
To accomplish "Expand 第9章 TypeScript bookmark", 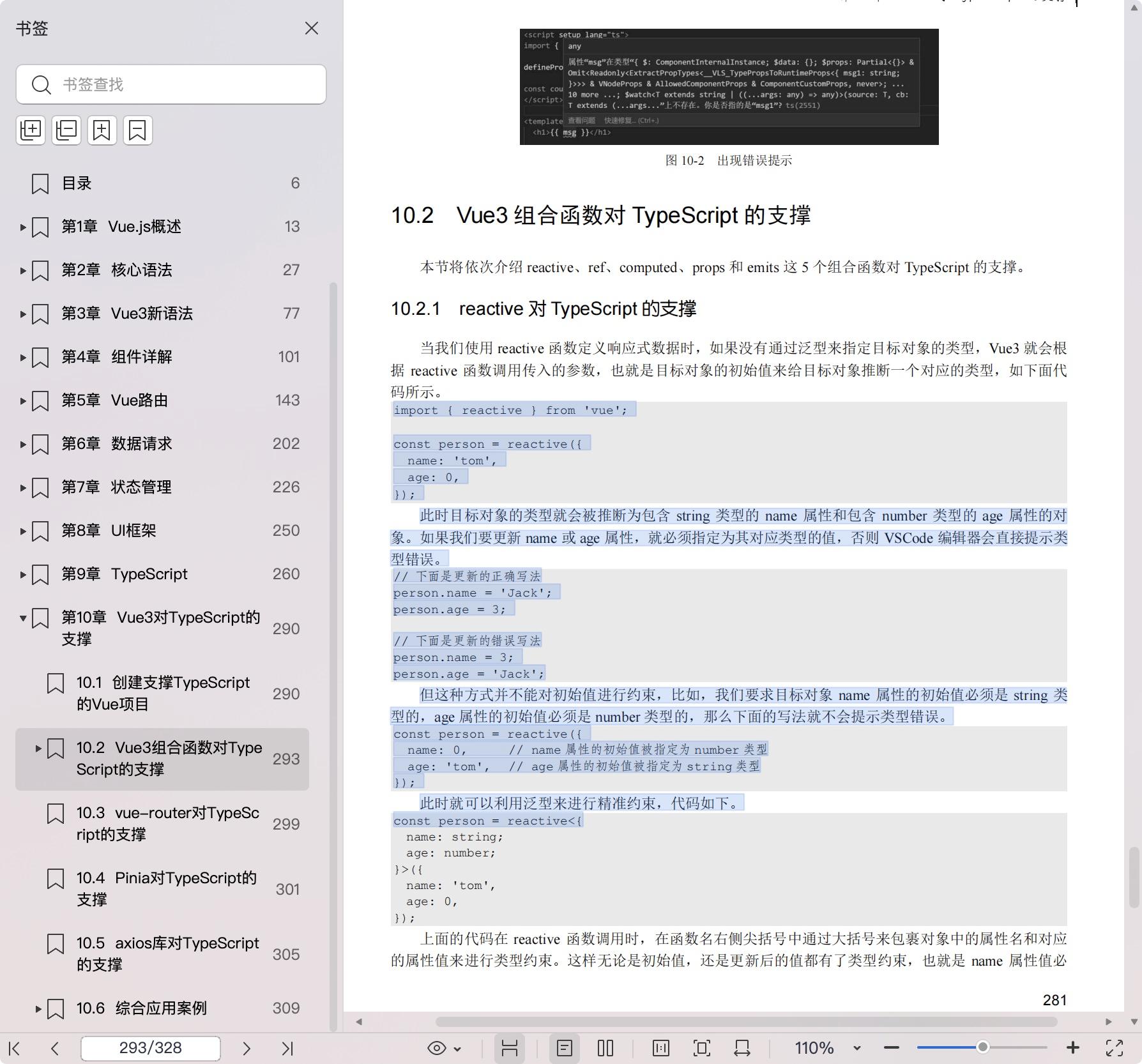I will pyautogui.click(x=23, y=574).
